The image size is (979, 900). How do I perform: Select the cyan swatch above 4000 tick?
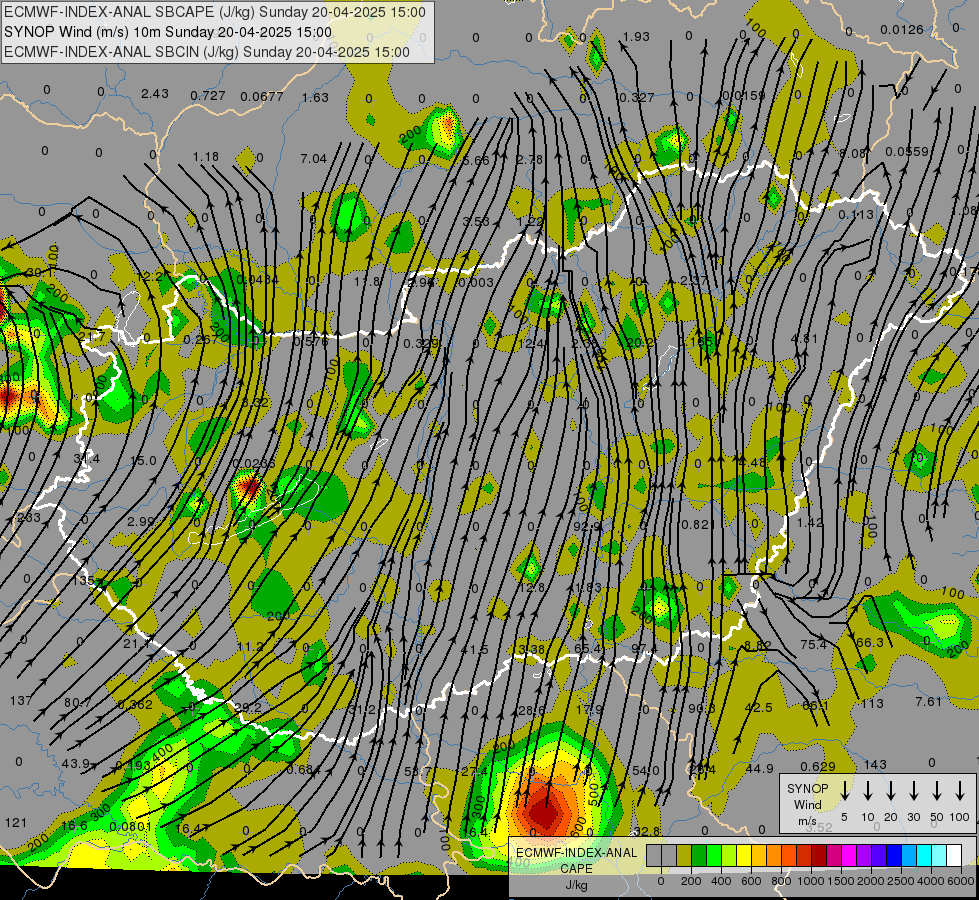(x=924, y=856)
